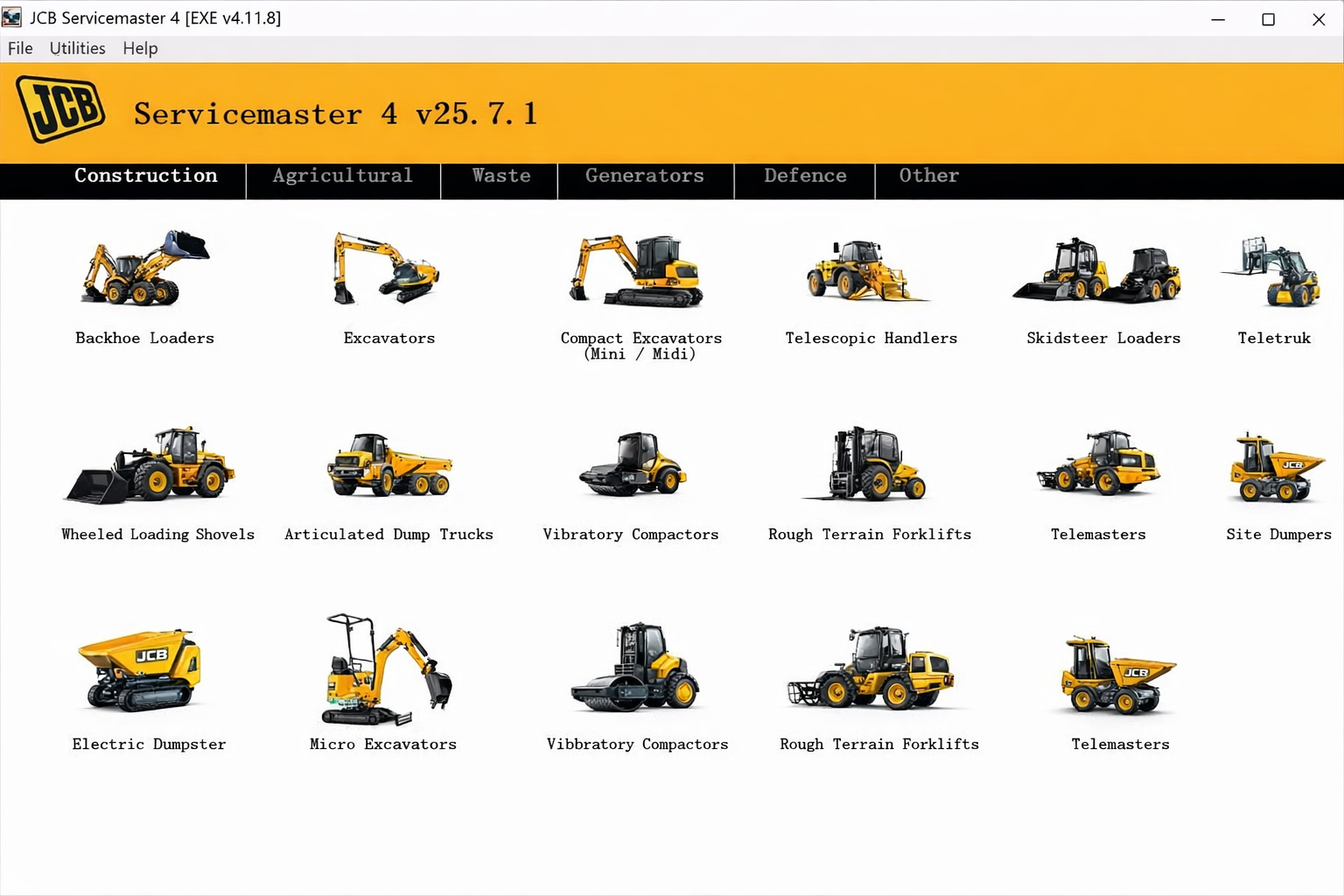Image resolution: width=1344 pixels, height=896 pixels.
Task: Open the Electric Dumpster icon
Action: (x=142, y=669)
